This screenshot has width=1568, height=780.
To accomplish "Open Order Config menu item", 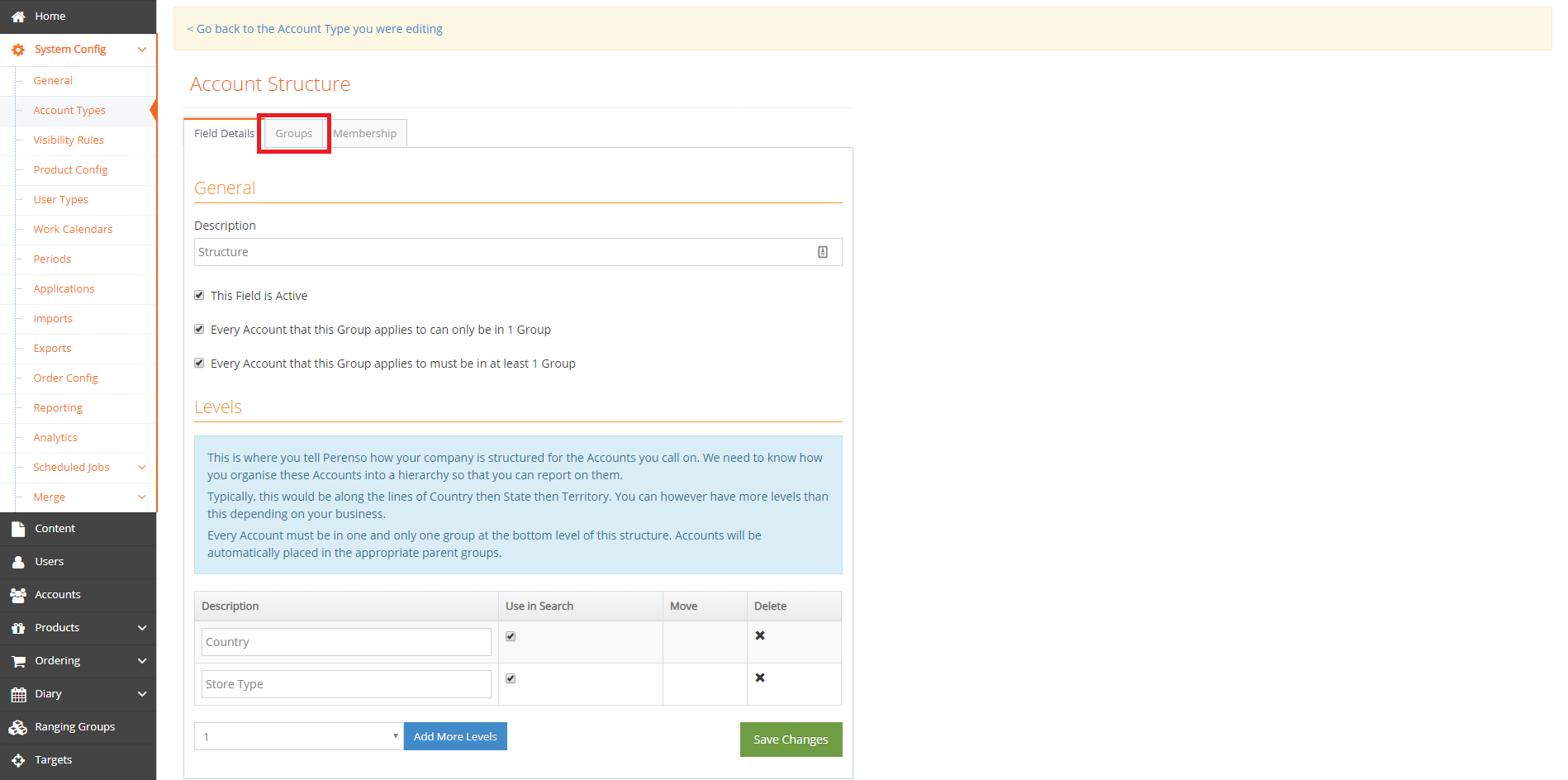I will [65, 378].
